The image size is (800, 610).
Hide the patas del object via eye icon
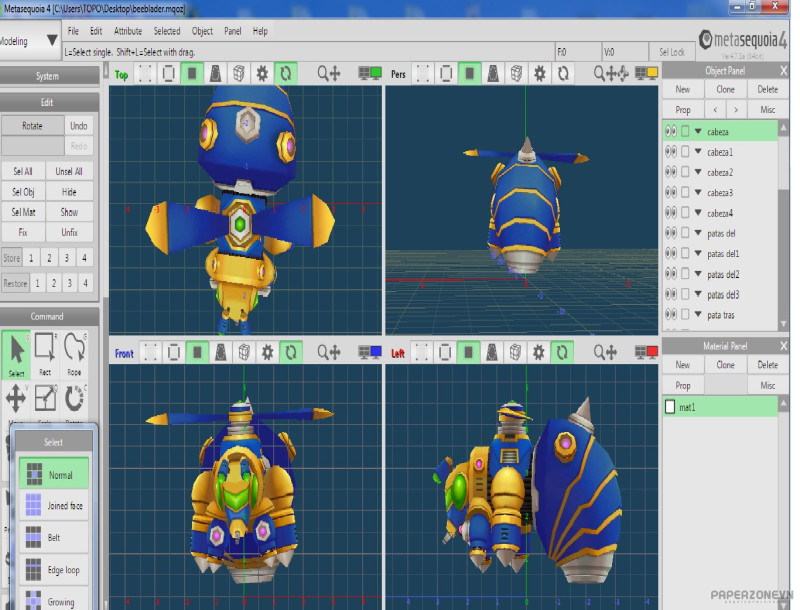coord(670,234)
